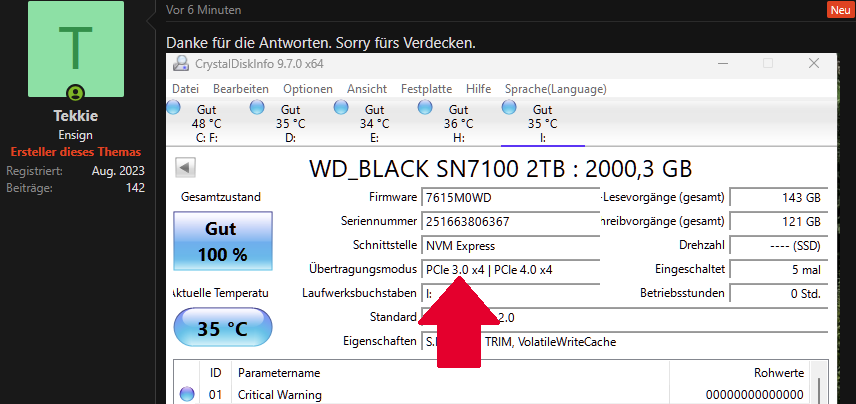Image resolution: width=856 pixels, height=404 pixels.
Task: Click the previous disk arrow button
Action: [x=185, y=168]
